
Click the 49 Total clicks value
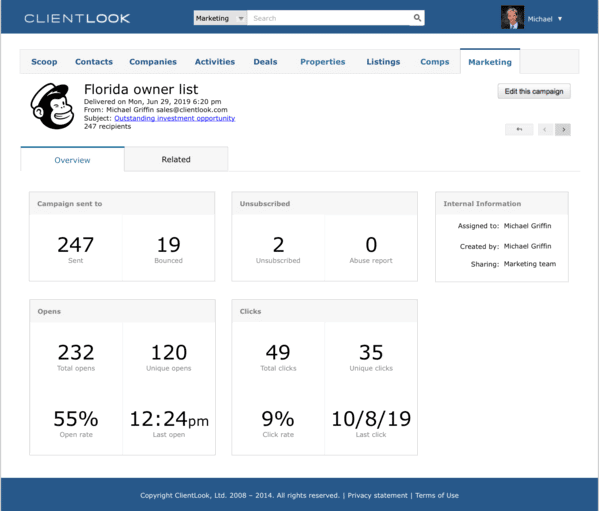(x=278, y=353)
